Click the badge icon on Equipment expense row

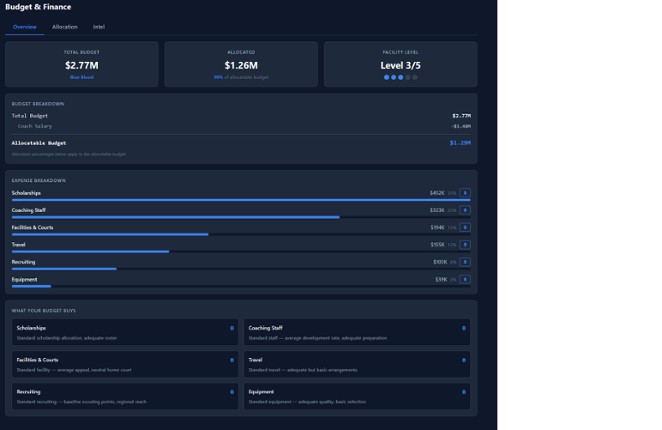[465, 279]
